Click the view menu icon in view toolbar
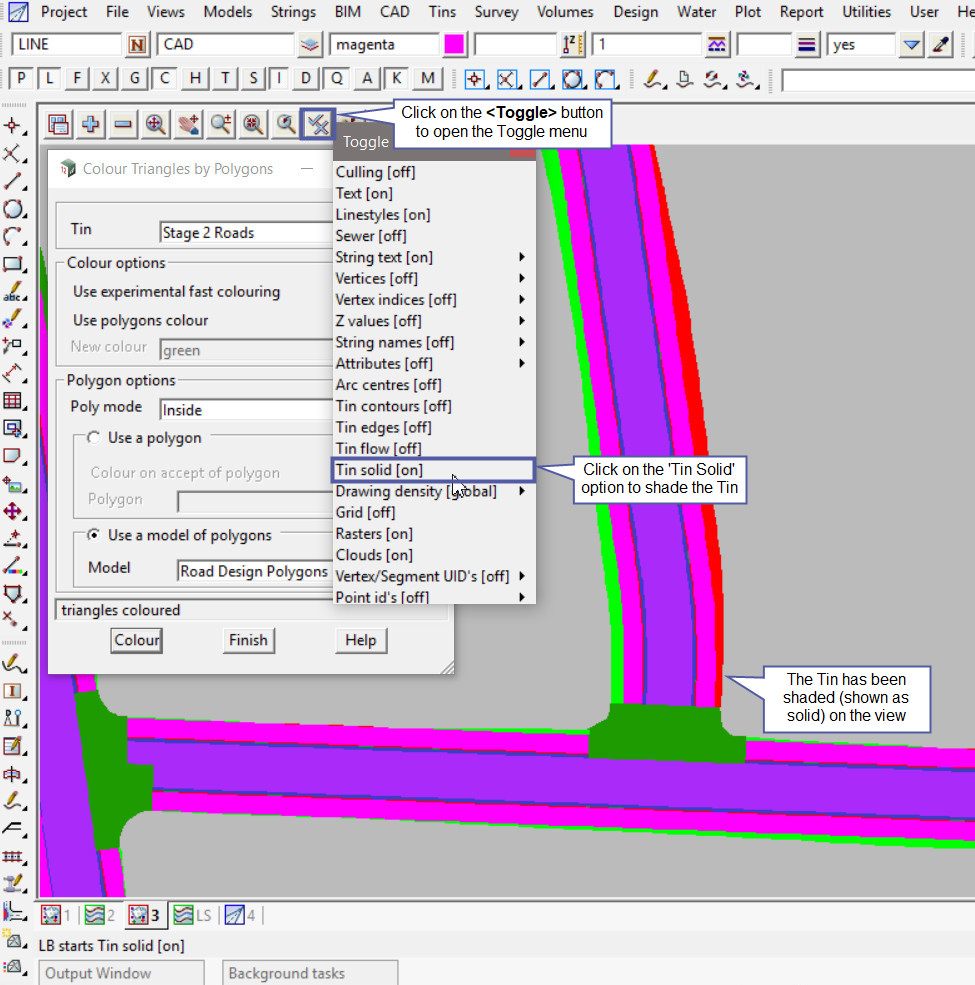 pyautogui.click(x=58, y=124)
